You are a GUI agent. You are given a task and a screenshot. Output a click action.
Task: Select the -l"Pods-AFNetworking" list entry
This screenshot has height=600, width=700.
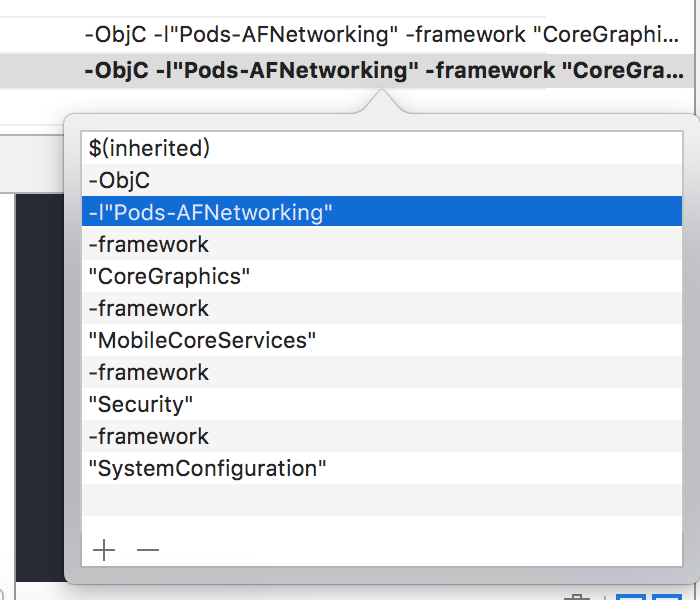point(382,212)
